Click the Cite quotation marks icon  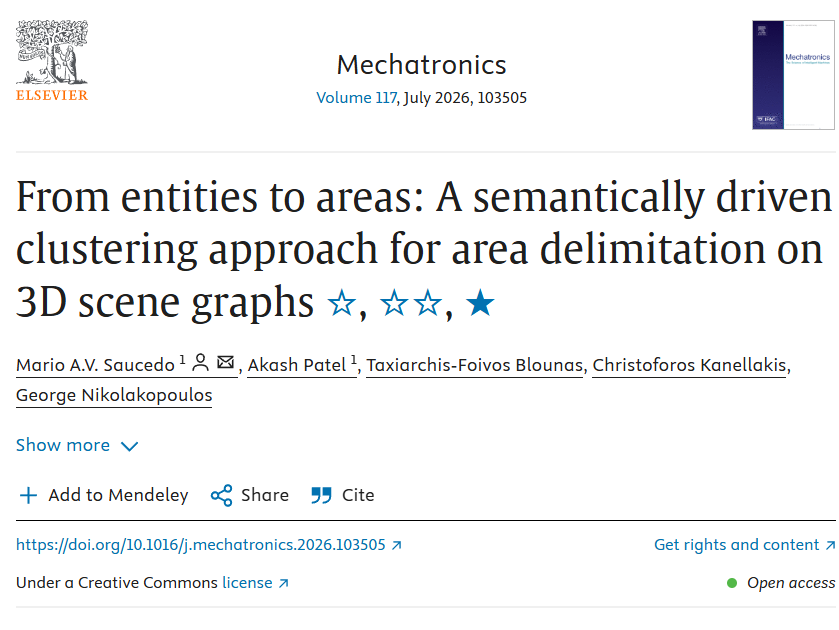pos(321,496)
